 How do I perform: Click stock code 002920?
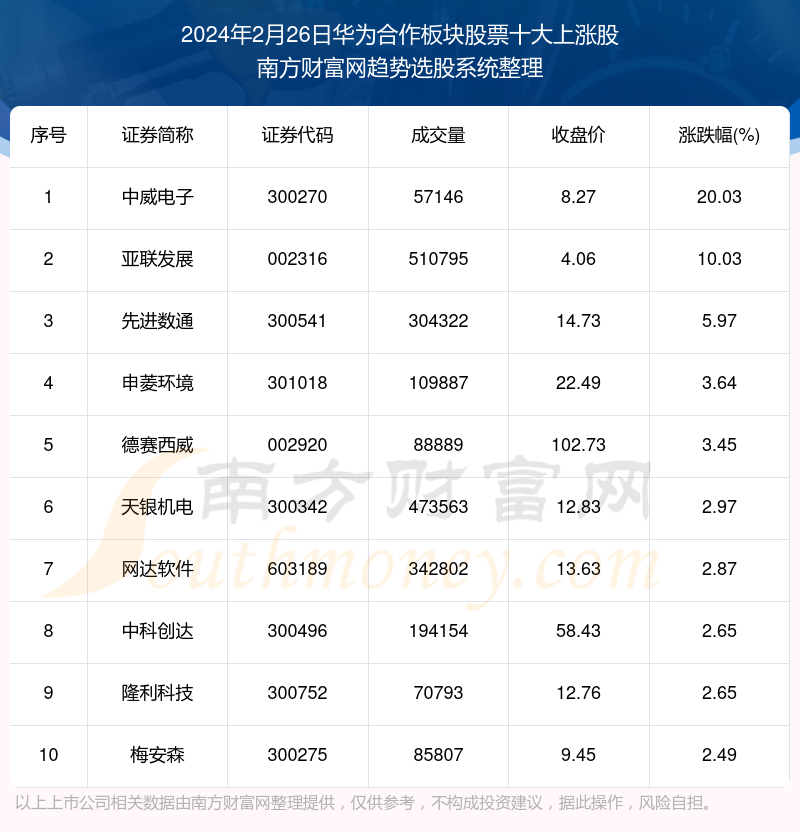(298, 445)
